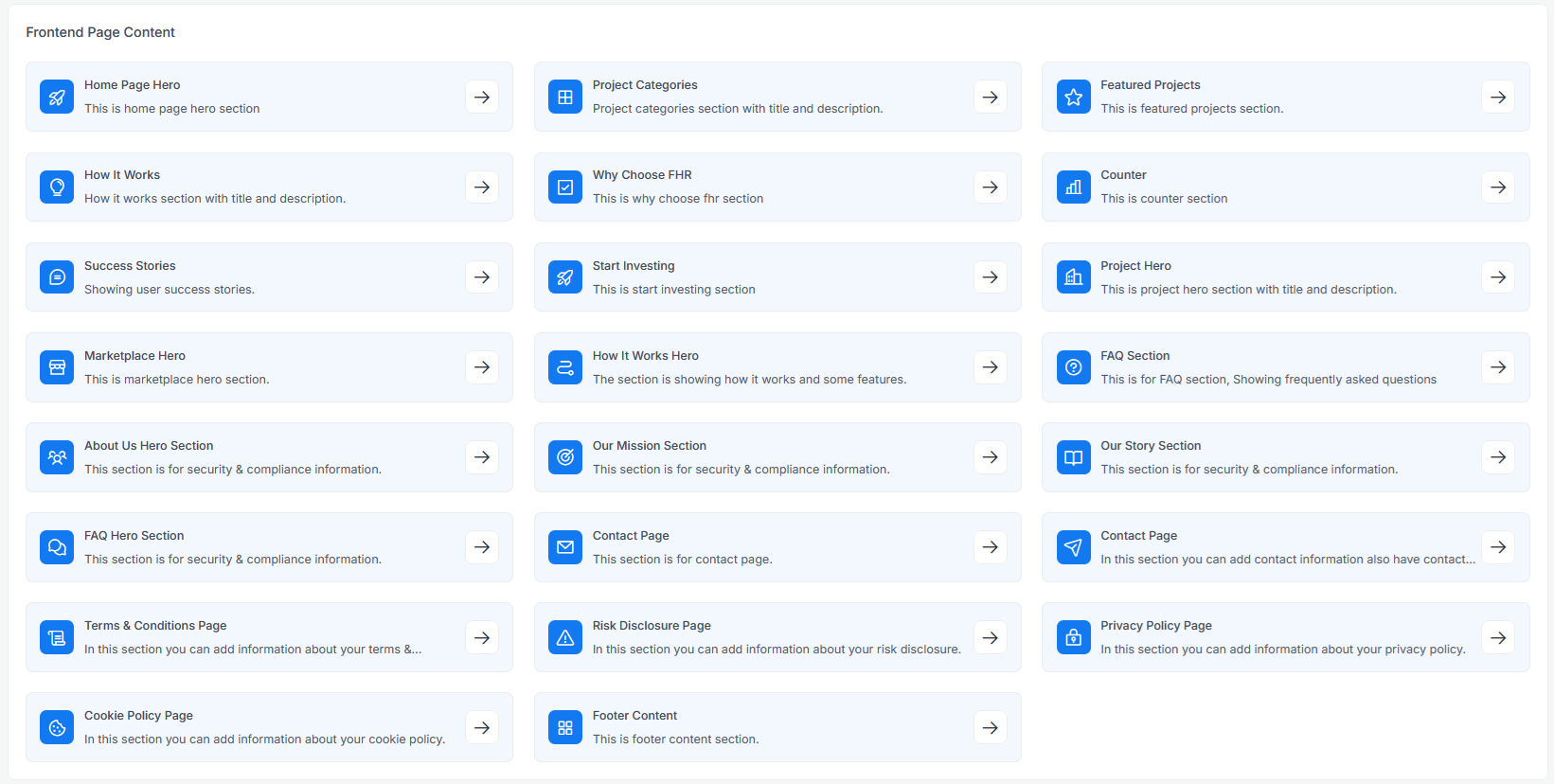The height and width of the screenshot is (784, 1554).
Task: Select the "Cookie Policy Page" title text
Action: click(138, 716)
